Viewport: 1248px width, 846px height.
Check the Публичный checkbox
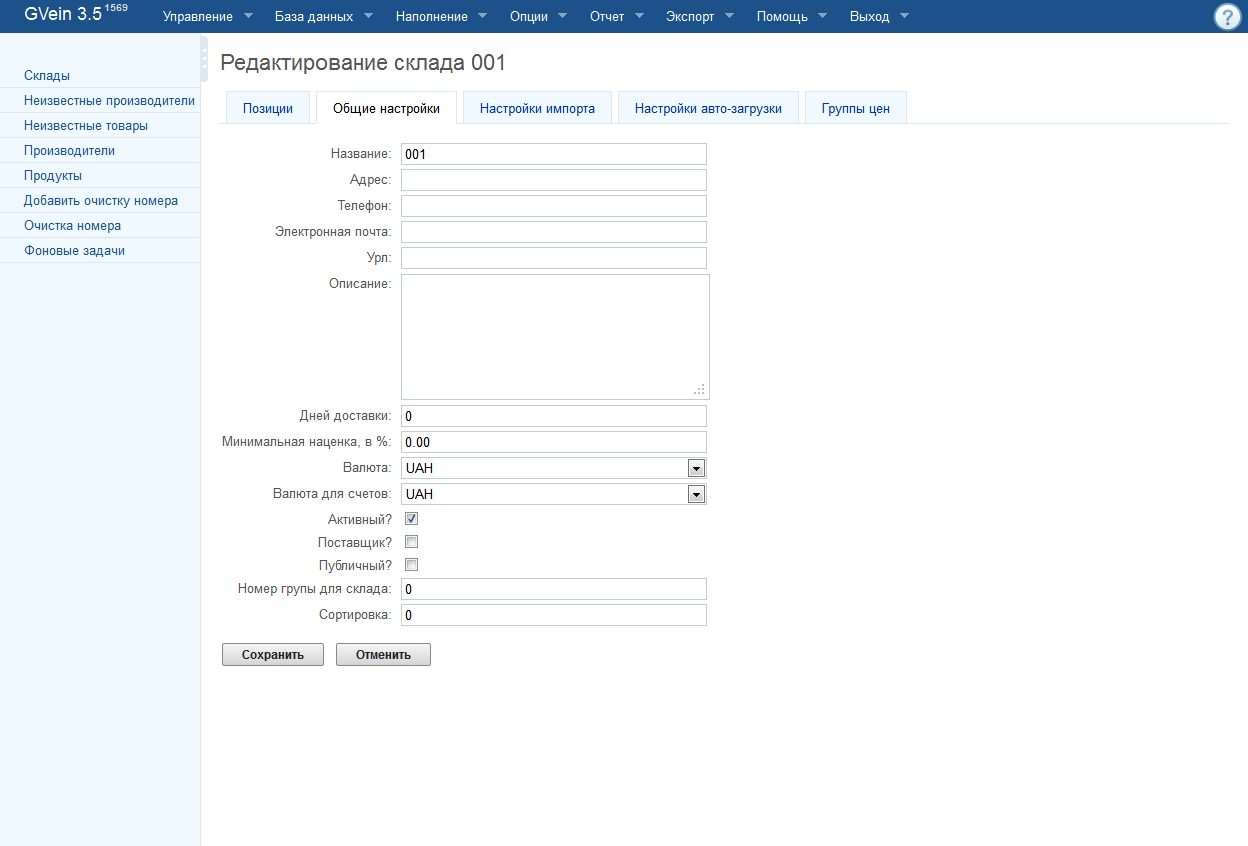[x=411, y=565]
